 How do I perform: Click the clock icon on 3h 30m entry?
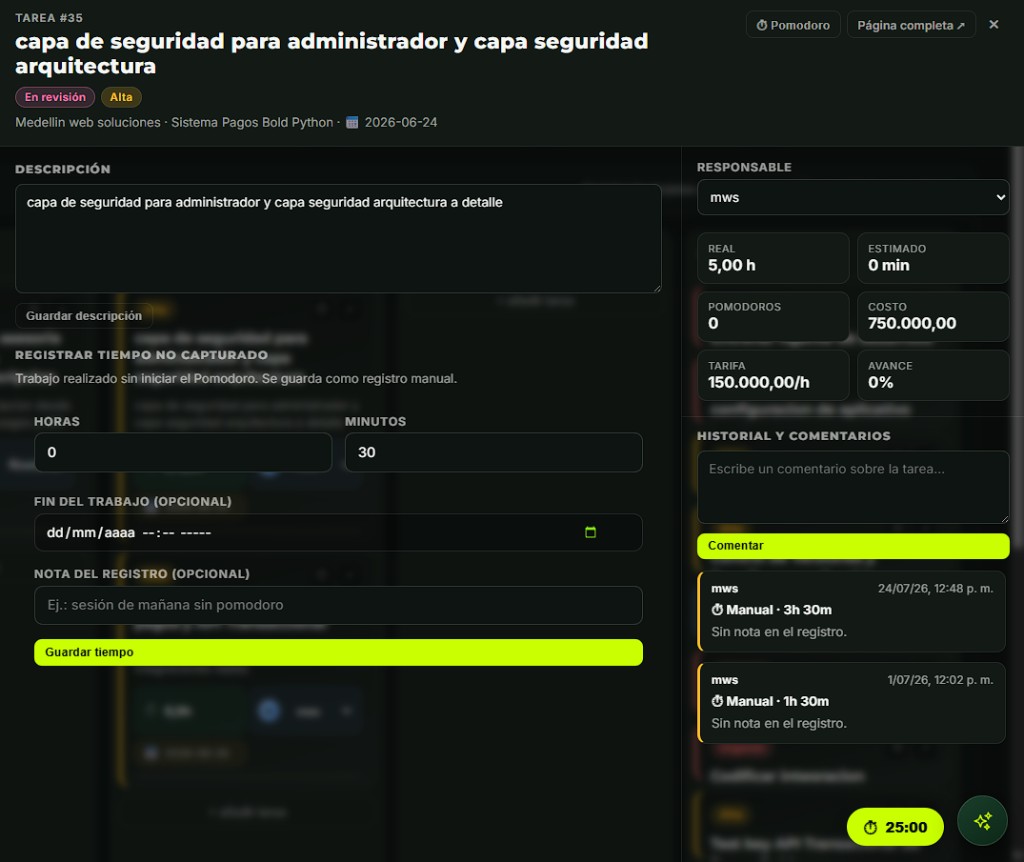coord(717,610)
